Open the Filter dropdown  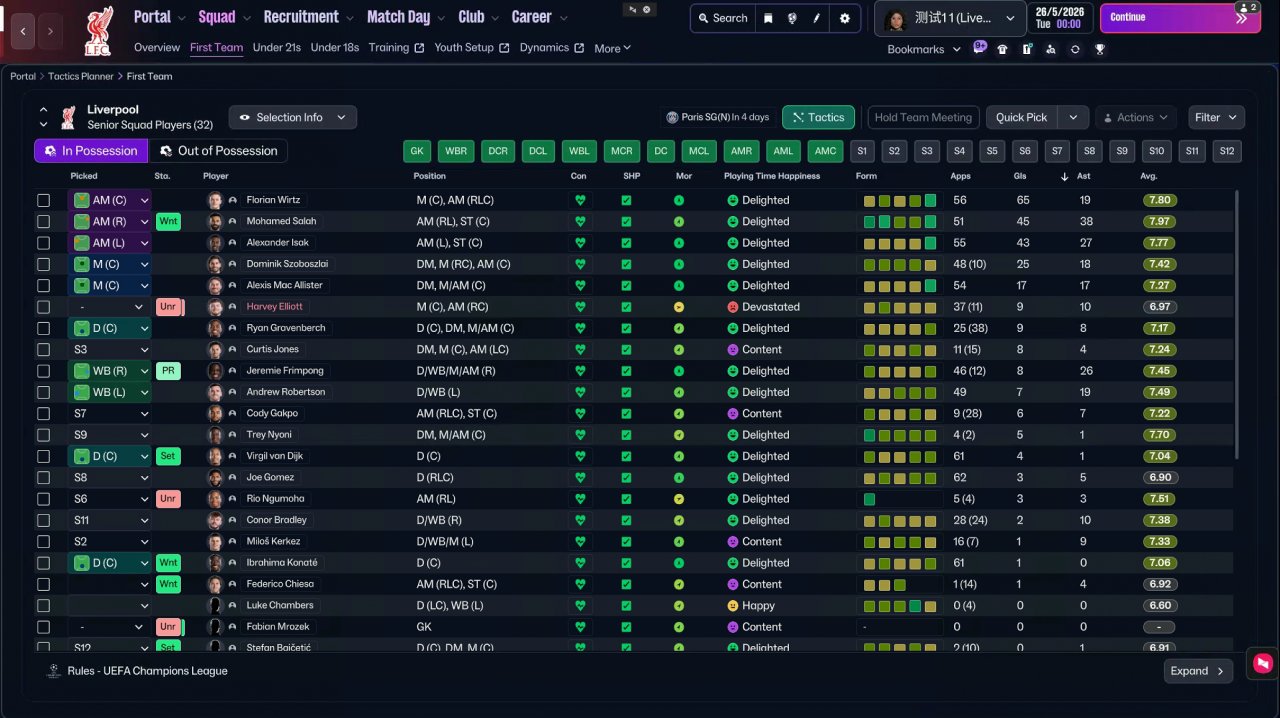tap(1217, 117)
